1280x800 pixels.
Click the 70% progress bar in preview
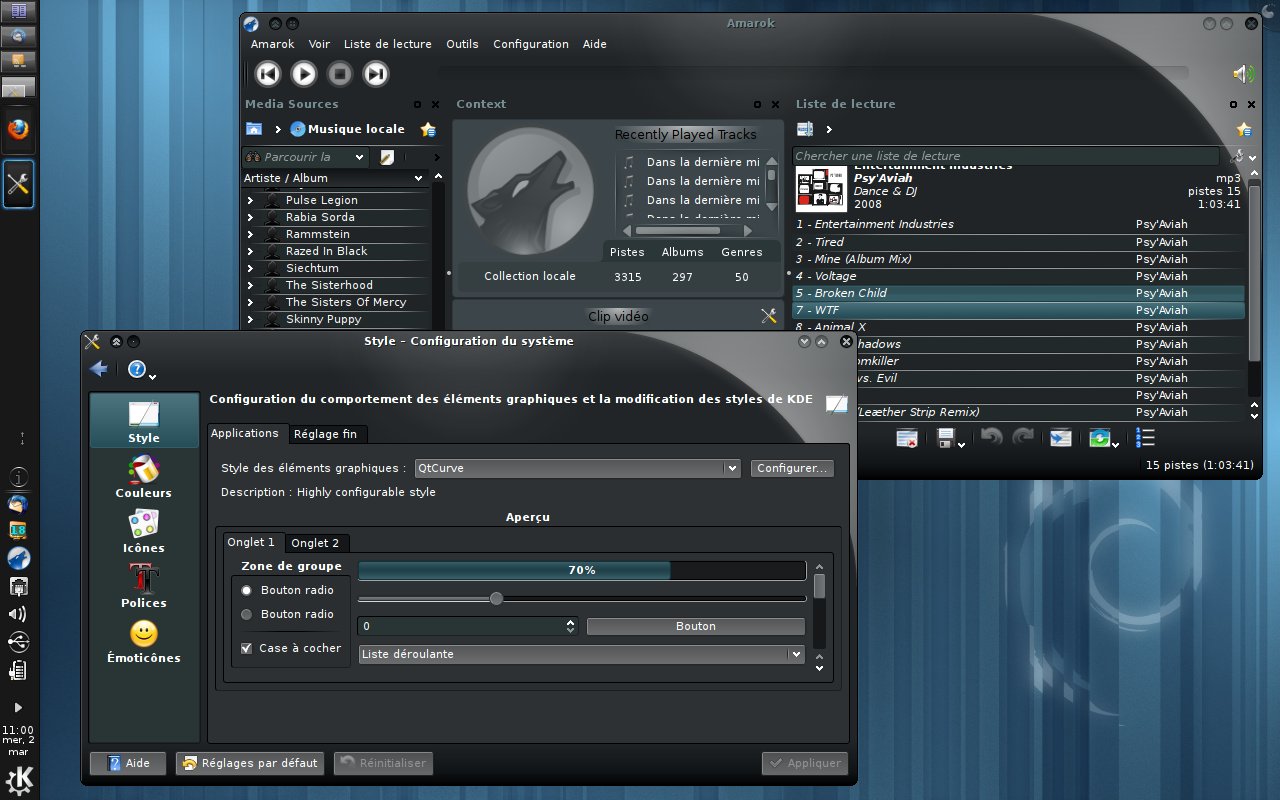click(x=582, y=570)
